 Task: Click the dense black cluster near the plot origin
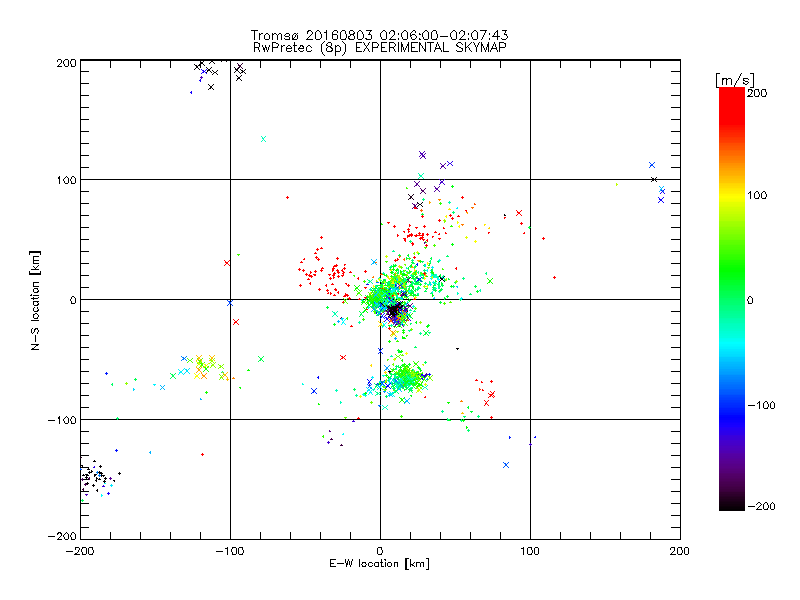[394, 310]
